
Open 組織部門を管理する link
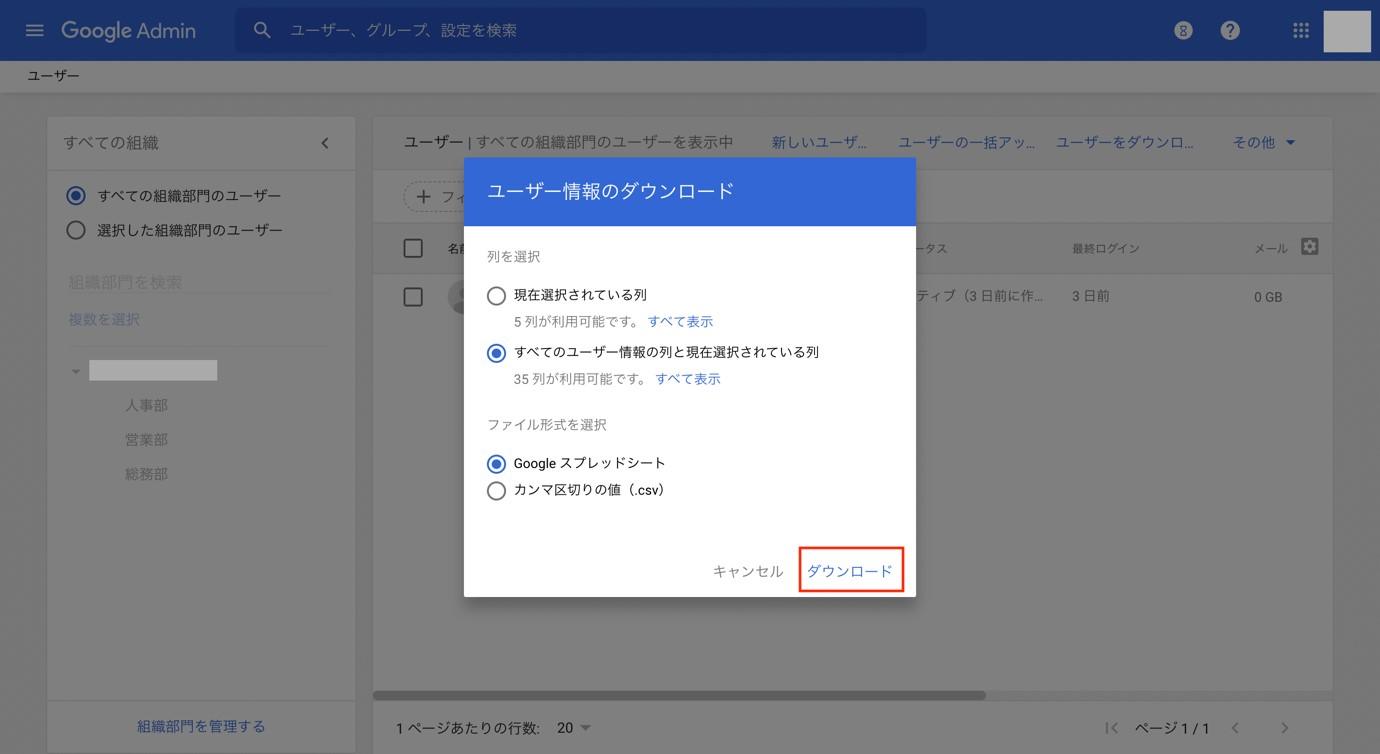coord(200,726)
